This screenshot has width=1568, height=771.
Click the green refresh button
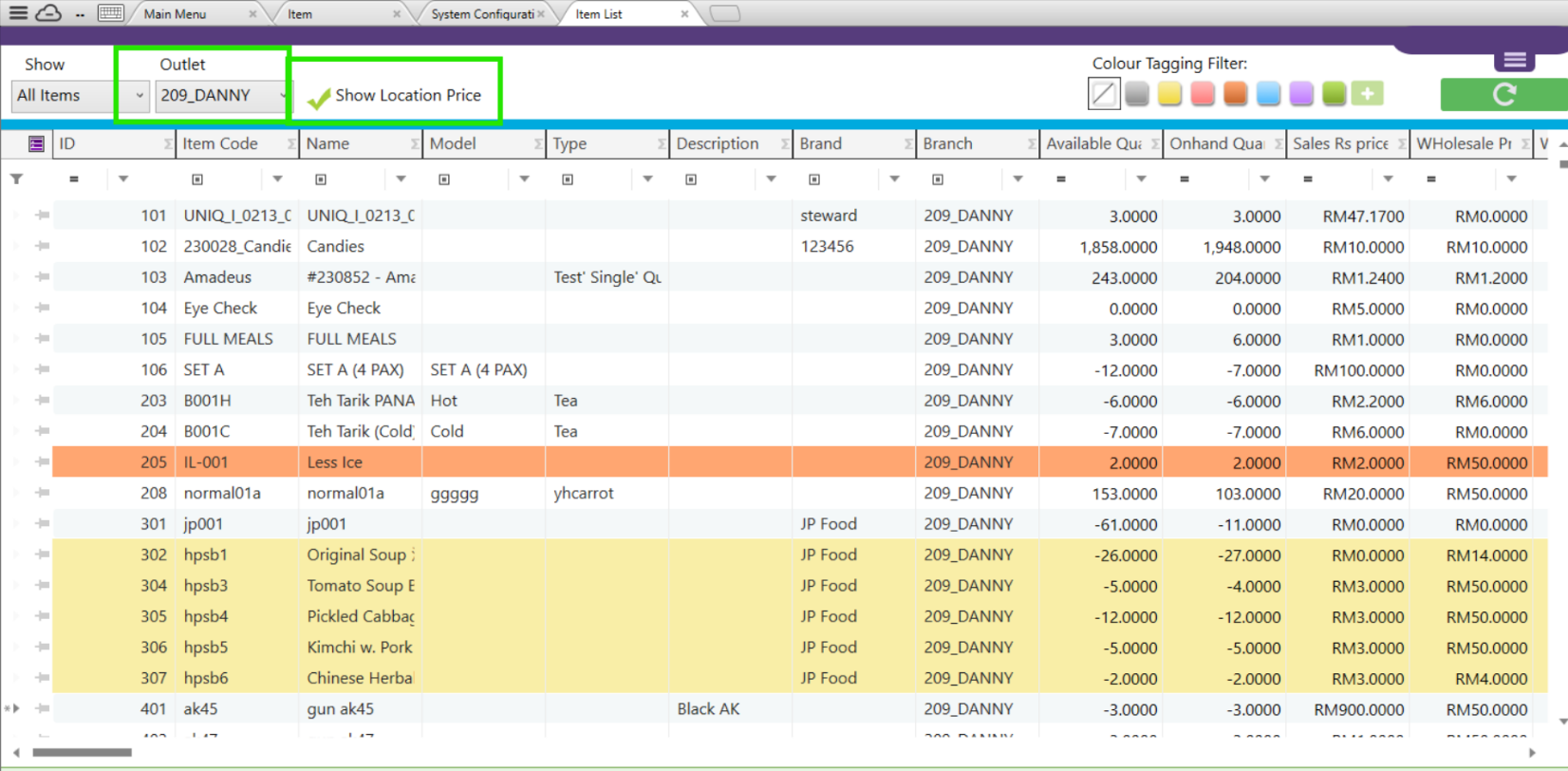click(x=1503, y=94)
